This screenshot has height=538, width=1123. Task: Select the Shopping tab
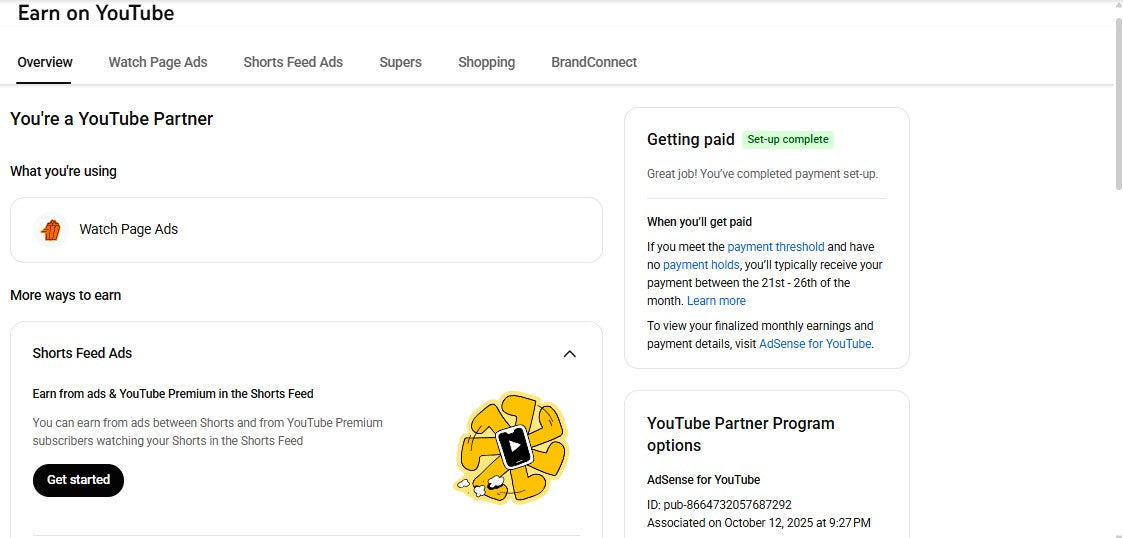pyautogui.click(x=486, y=62)
